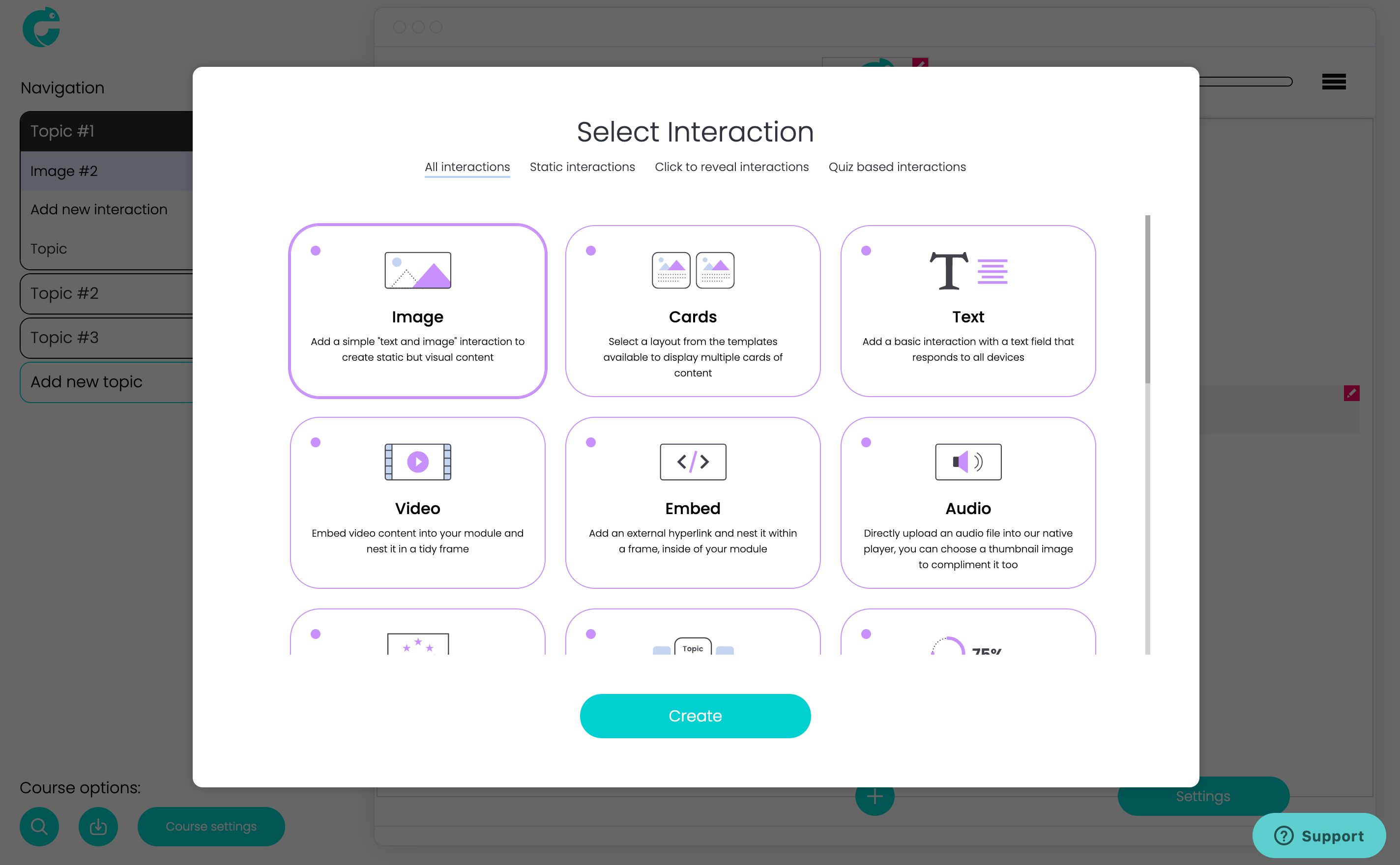Select the Cards interaction icon
This screenshot has height=865, width=1400.
click(693, 270)
